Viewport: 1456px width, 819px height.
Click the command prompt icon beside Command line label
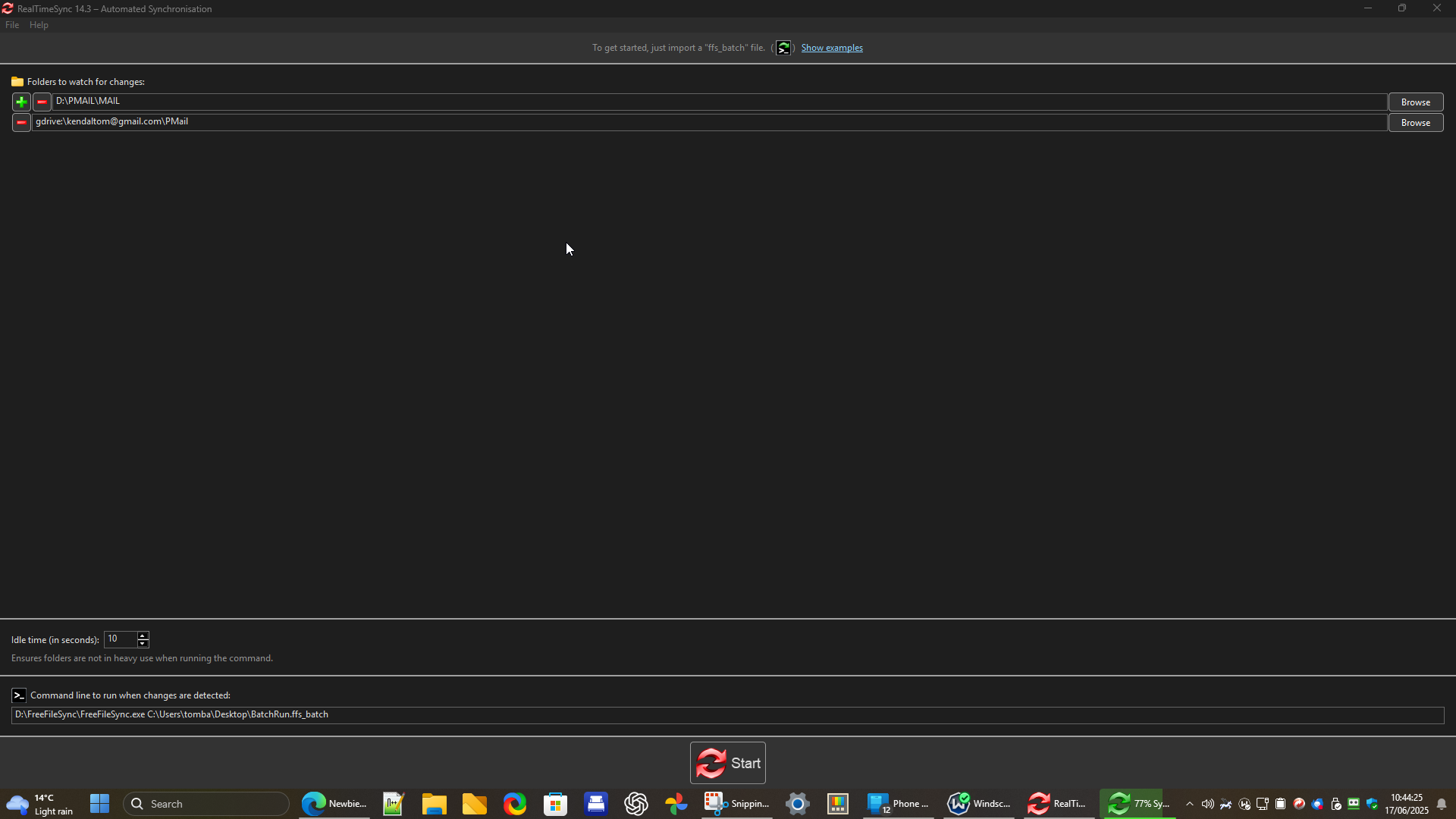coord(19,695)
